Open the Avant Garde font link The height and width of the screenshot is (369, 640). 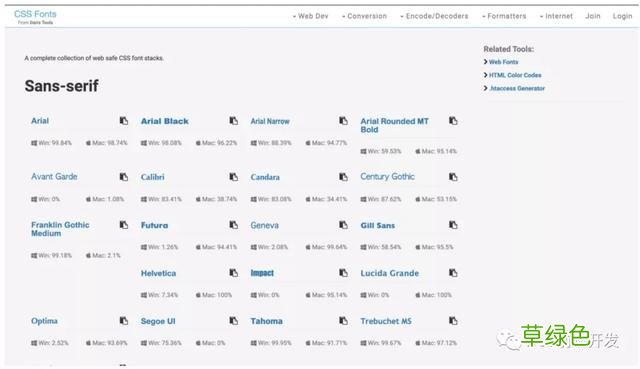click(54, 177)
